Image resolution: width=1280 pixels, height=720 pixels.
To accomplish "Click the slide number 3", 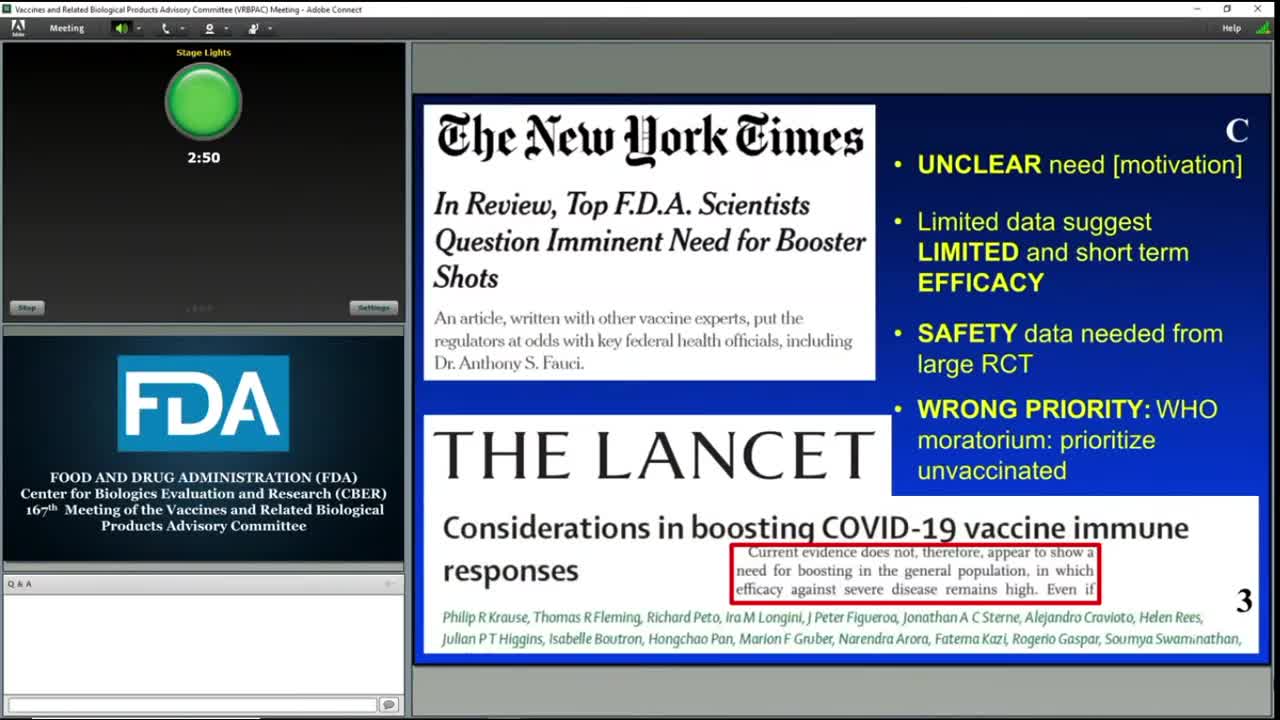I will click(1244, 601).
